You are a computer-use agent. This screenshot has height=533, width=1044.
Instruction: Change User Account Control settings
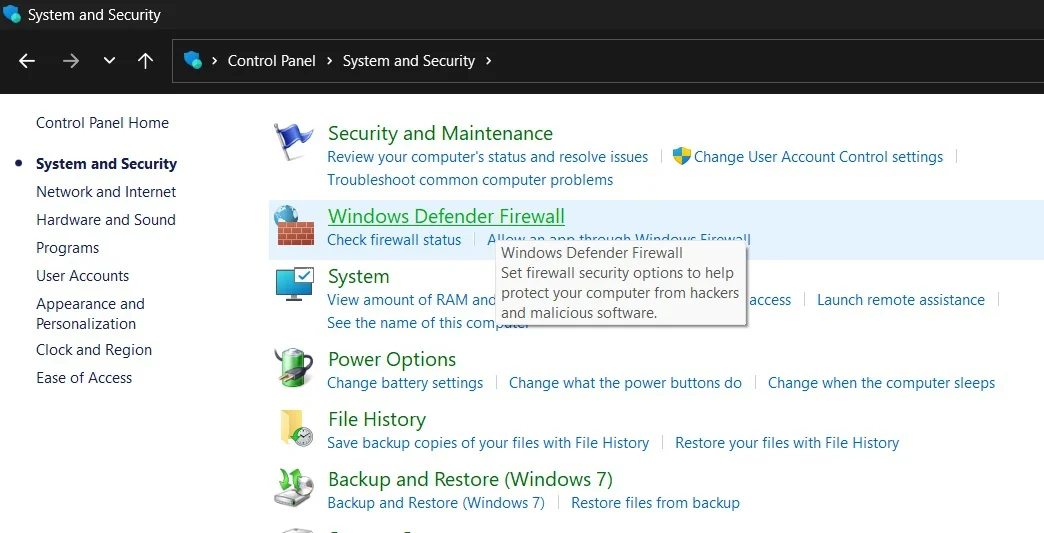[818, 157]
